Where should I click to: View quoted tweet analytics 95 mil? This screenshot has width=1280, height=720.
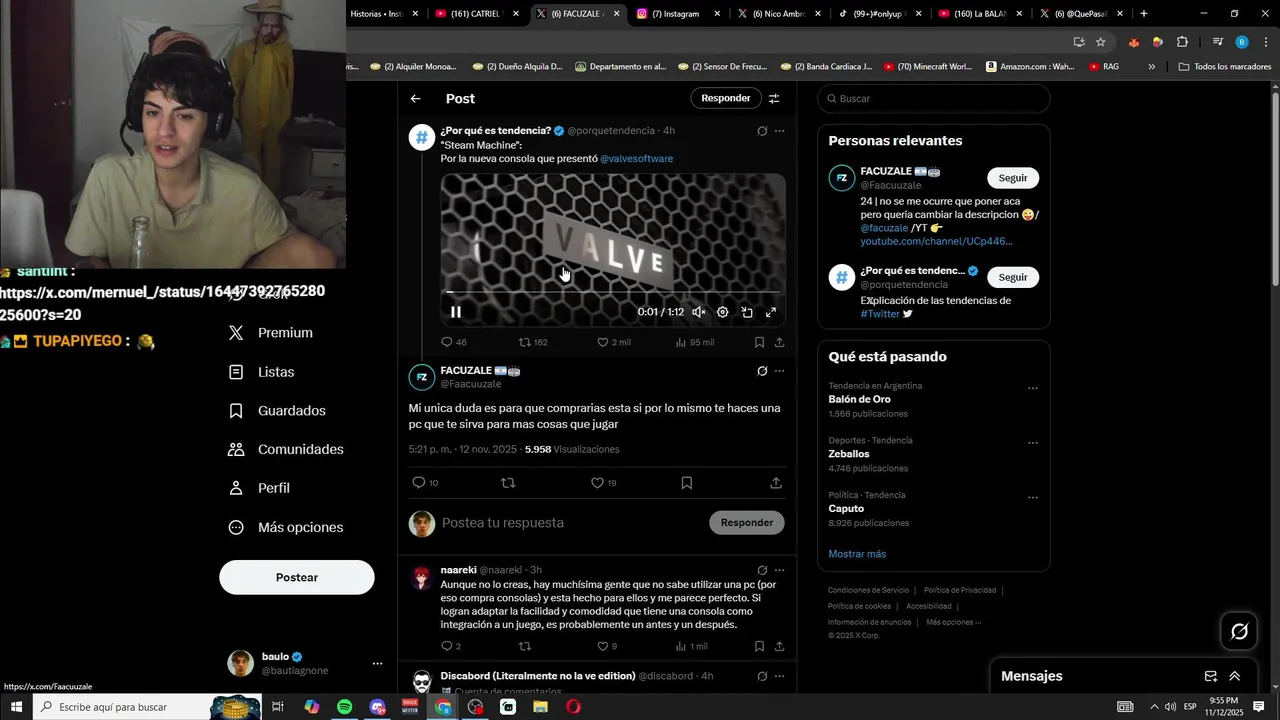click(x=695, y=342)
